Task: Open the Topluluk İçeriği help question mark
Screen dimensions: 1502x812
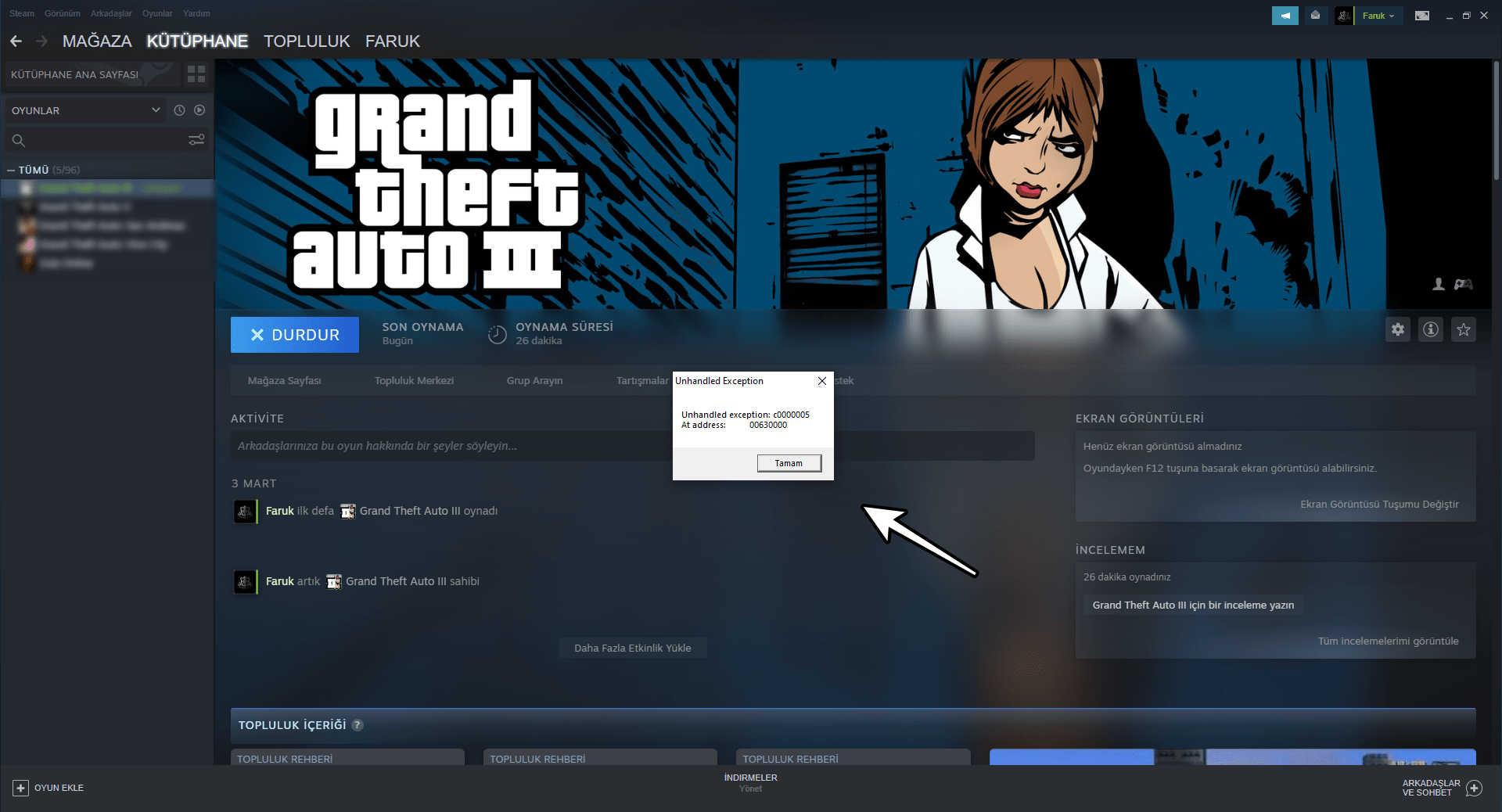Action: 358,725
